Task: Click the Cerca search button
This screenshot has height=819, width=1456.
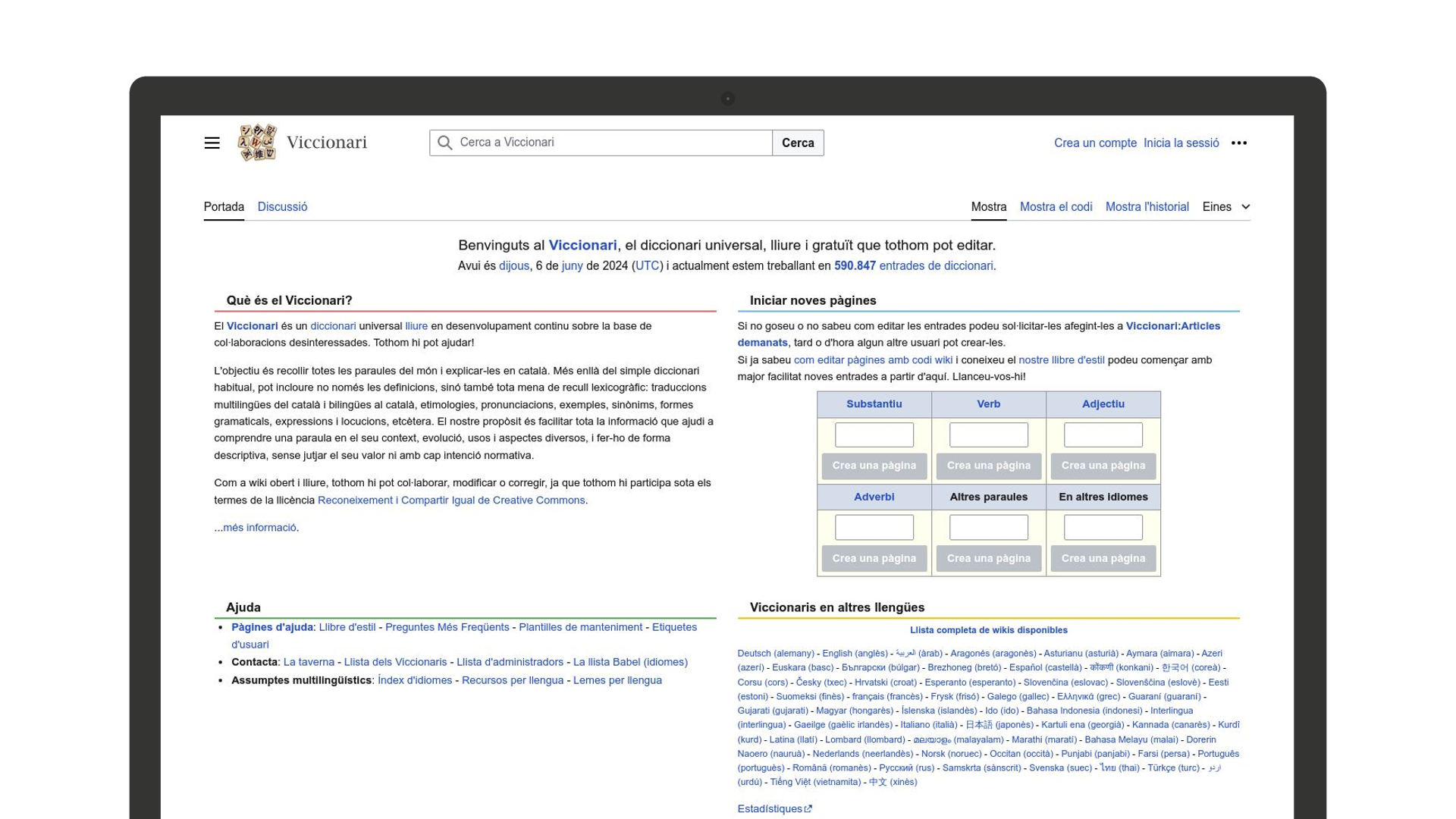Action: pos(798,143)
